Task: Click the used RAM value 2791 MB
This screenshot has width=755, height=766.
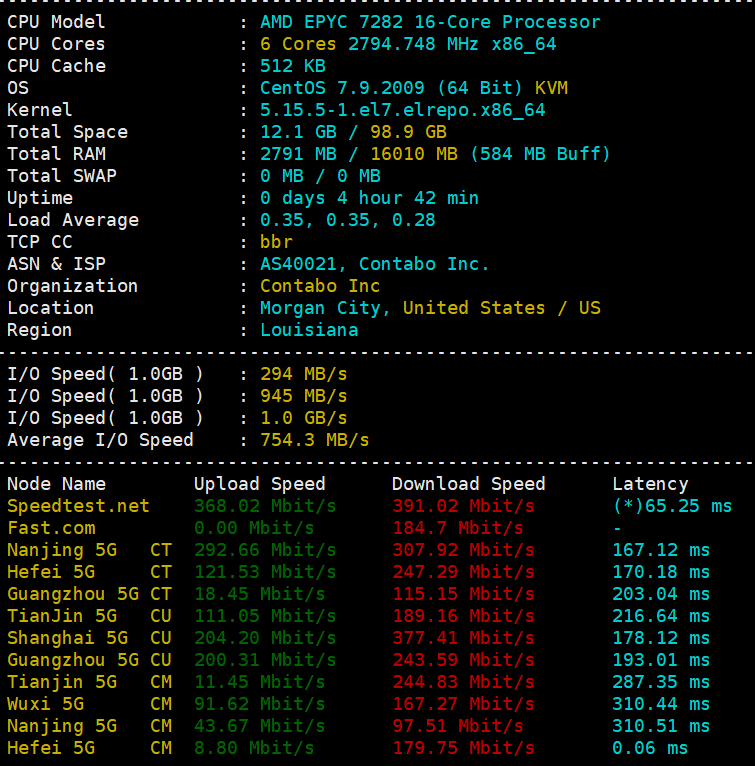Action: tap(298, 154)
